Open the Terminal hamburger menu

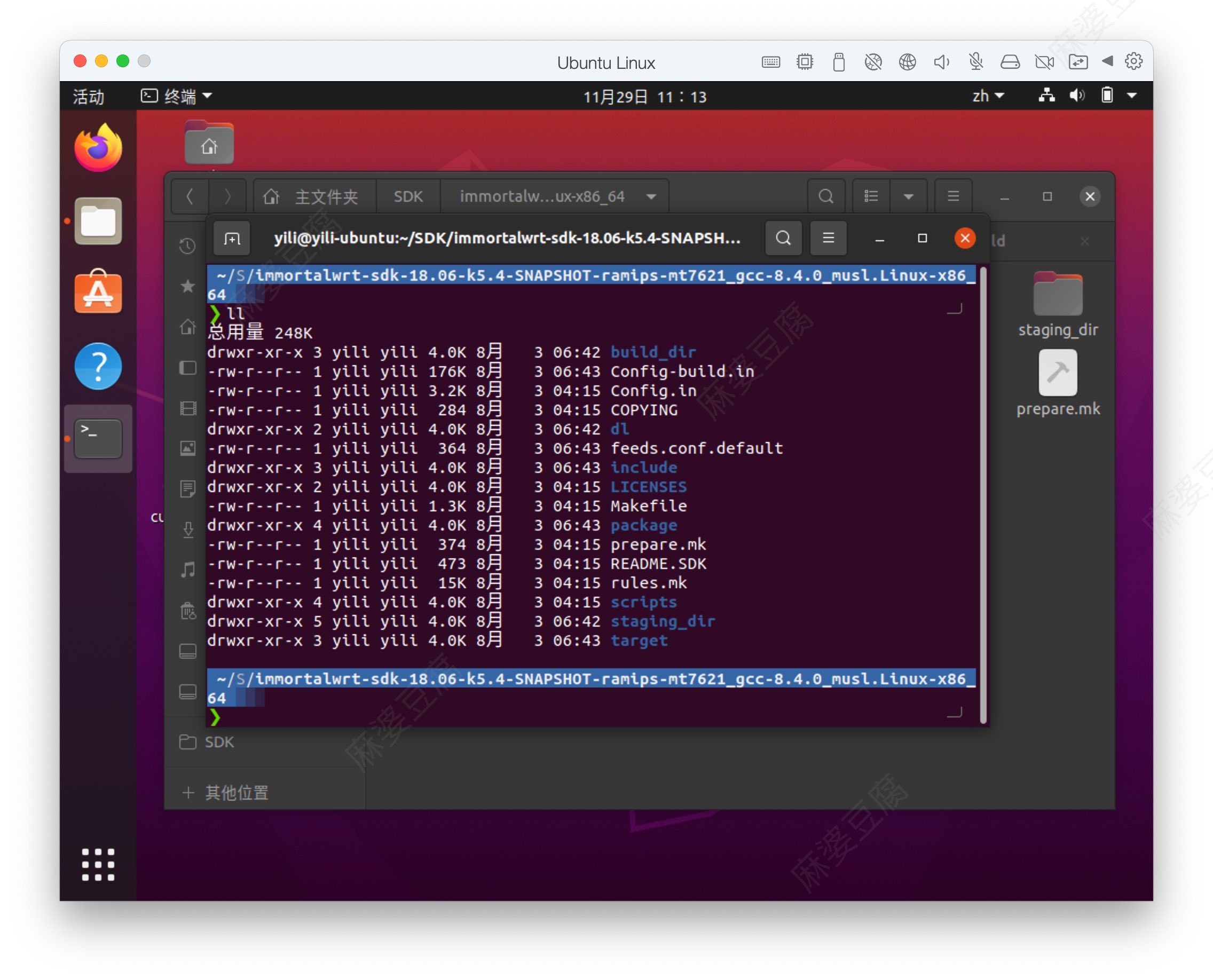(828, 238)
